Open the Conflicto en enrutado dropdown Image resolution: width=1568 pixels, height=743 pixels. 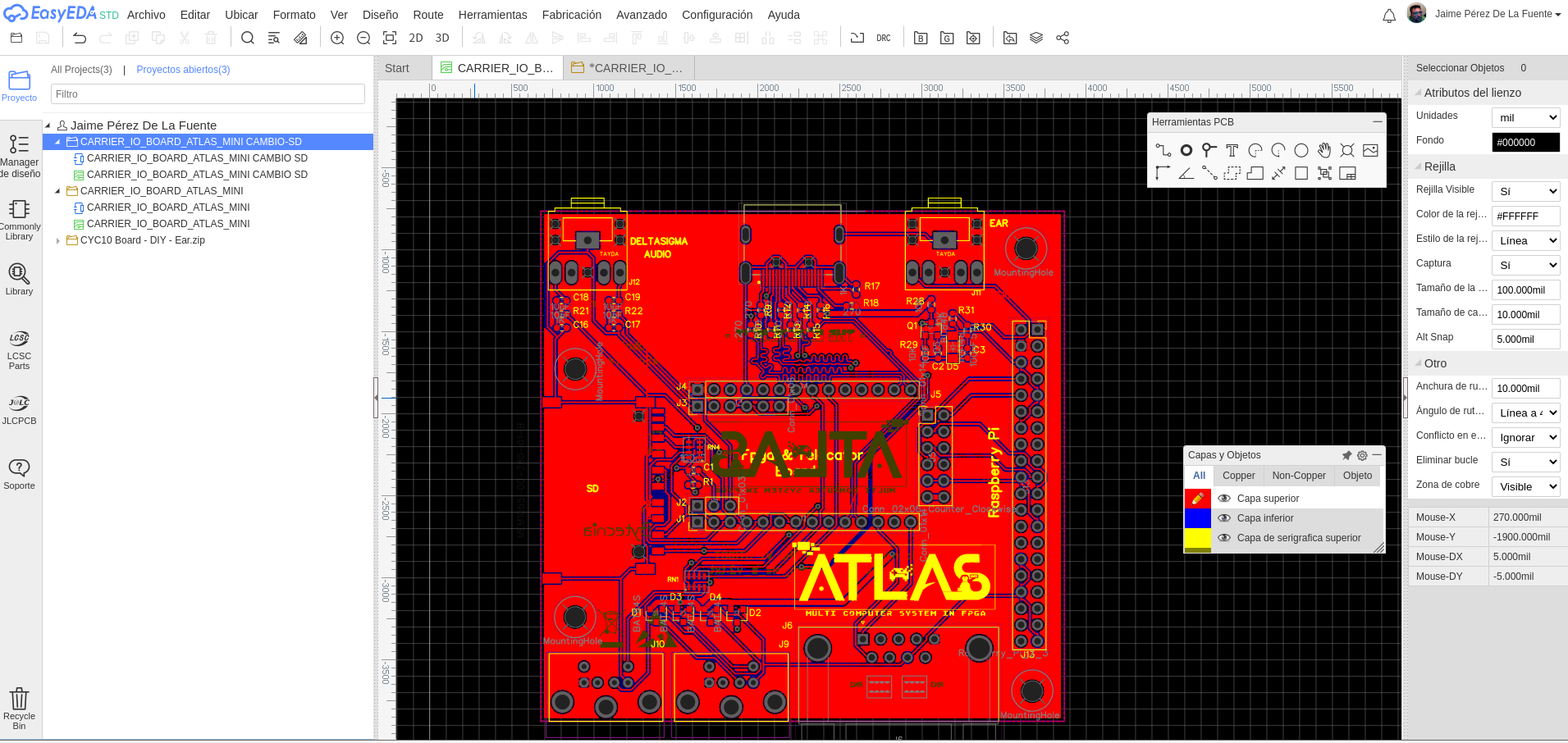(1525, 437)
